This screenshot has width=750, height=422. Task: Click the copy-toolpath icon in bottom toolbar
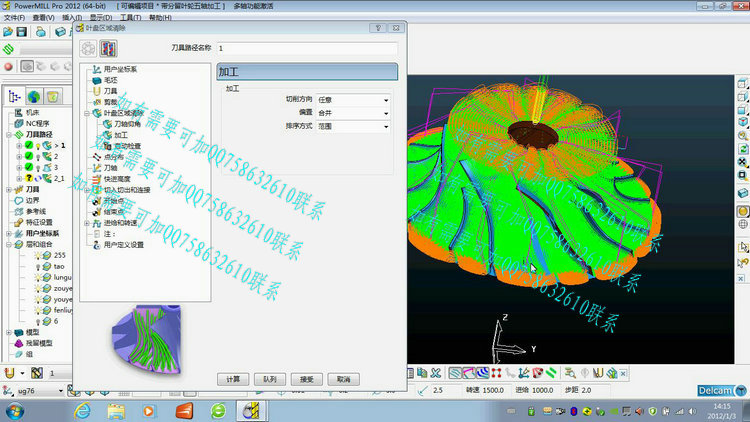click(x=422, y=373)
